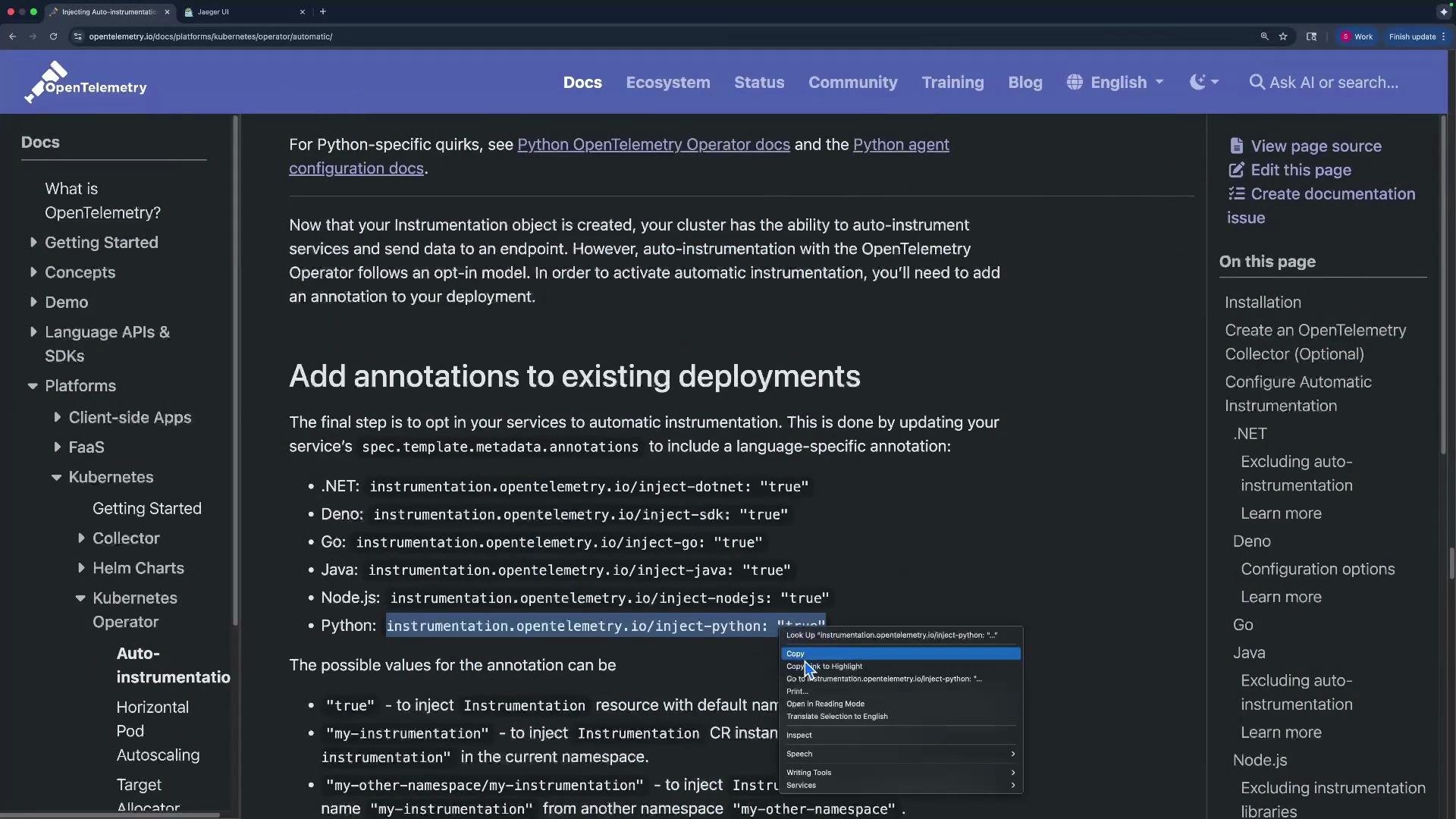The image size is (1456, 819).
Task: Click the address bar URL
Action: tap(211, 36)
